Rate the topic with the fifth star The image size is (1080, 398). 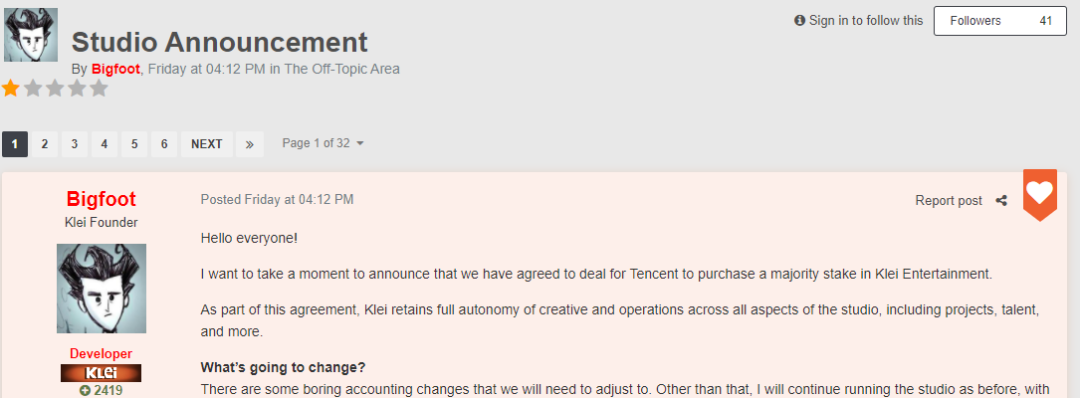(x=99, y=88)
